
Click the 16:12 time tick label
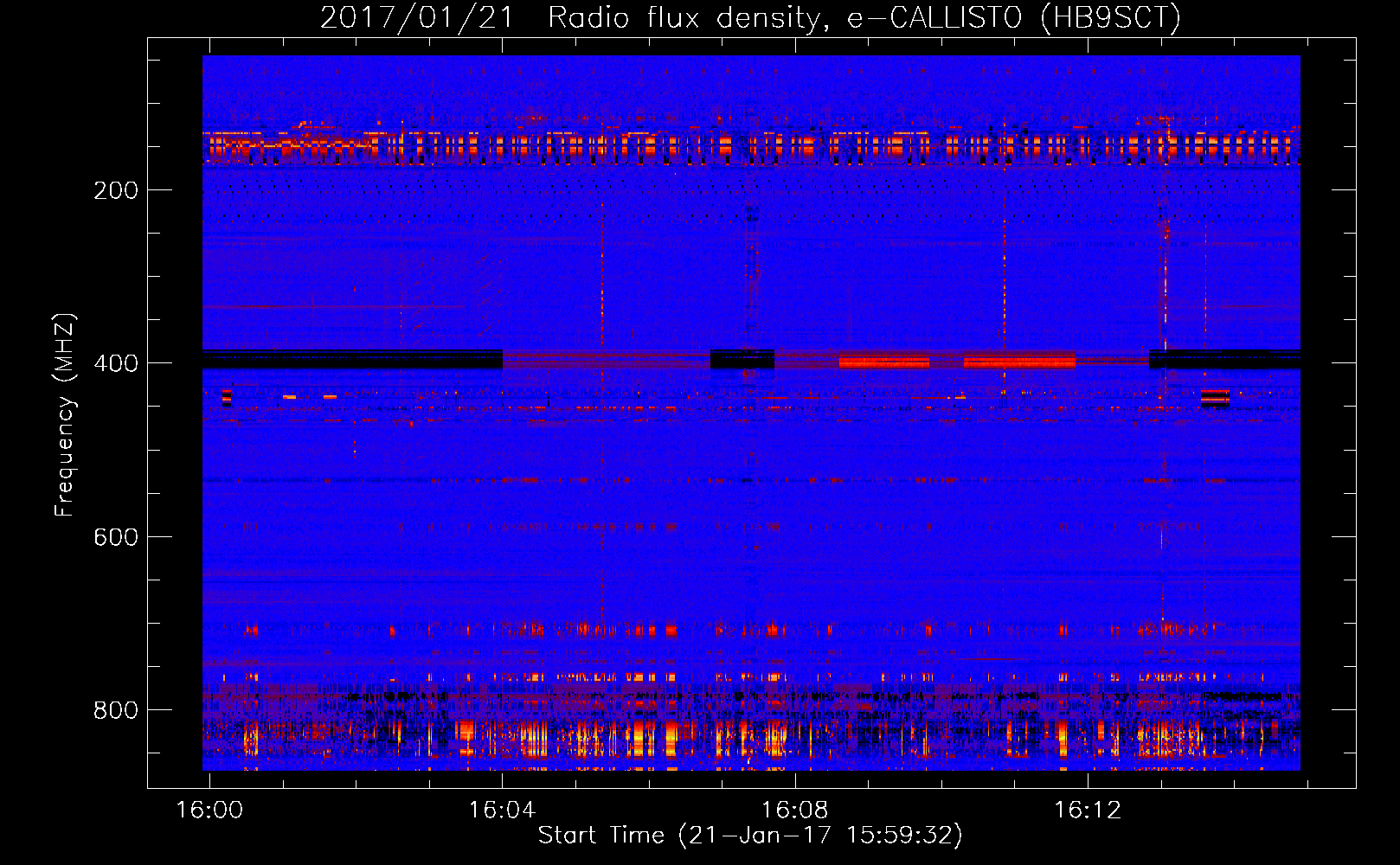pyautogui.click(x=1087, y=810)
